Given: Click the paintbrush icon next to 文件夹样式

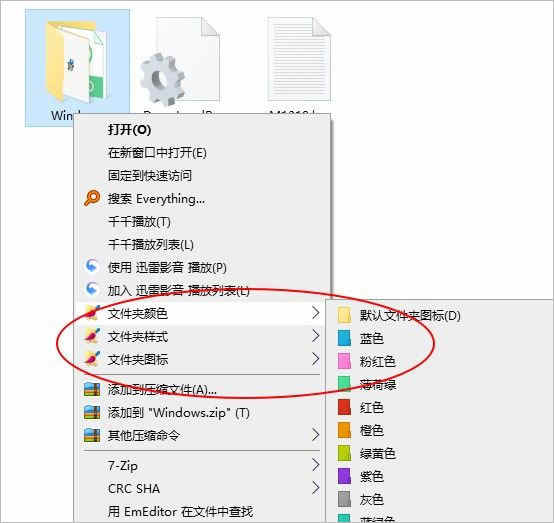Looking at the screenshot, I should (x=93, y=336).
